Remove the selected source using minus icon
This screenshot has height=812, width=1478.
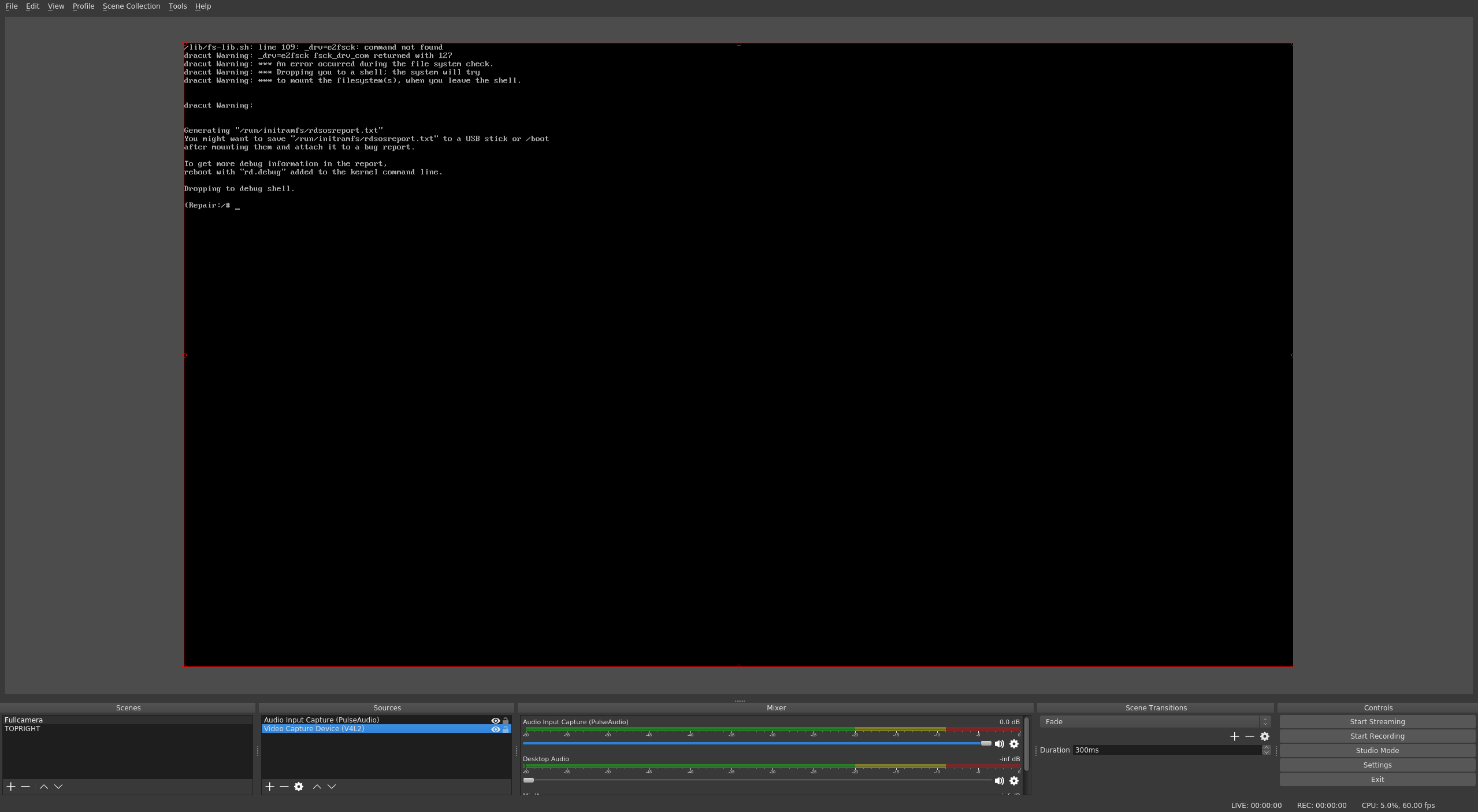tap(284, 786)
